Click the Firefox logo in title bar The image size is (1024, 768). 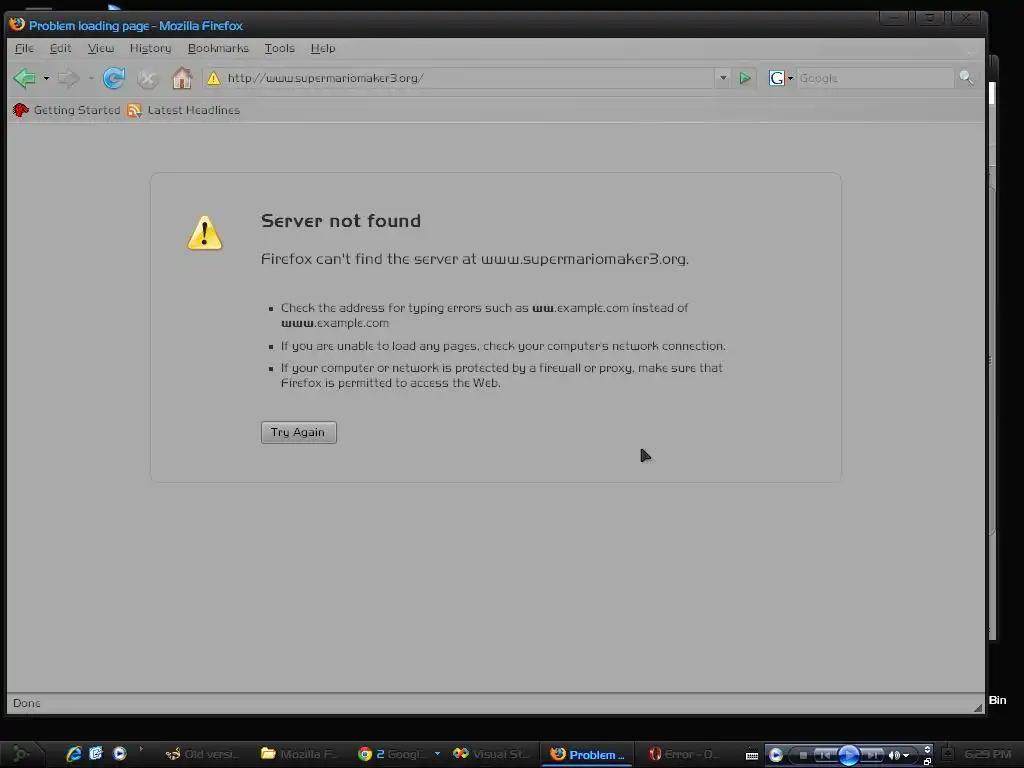point(17,25)
